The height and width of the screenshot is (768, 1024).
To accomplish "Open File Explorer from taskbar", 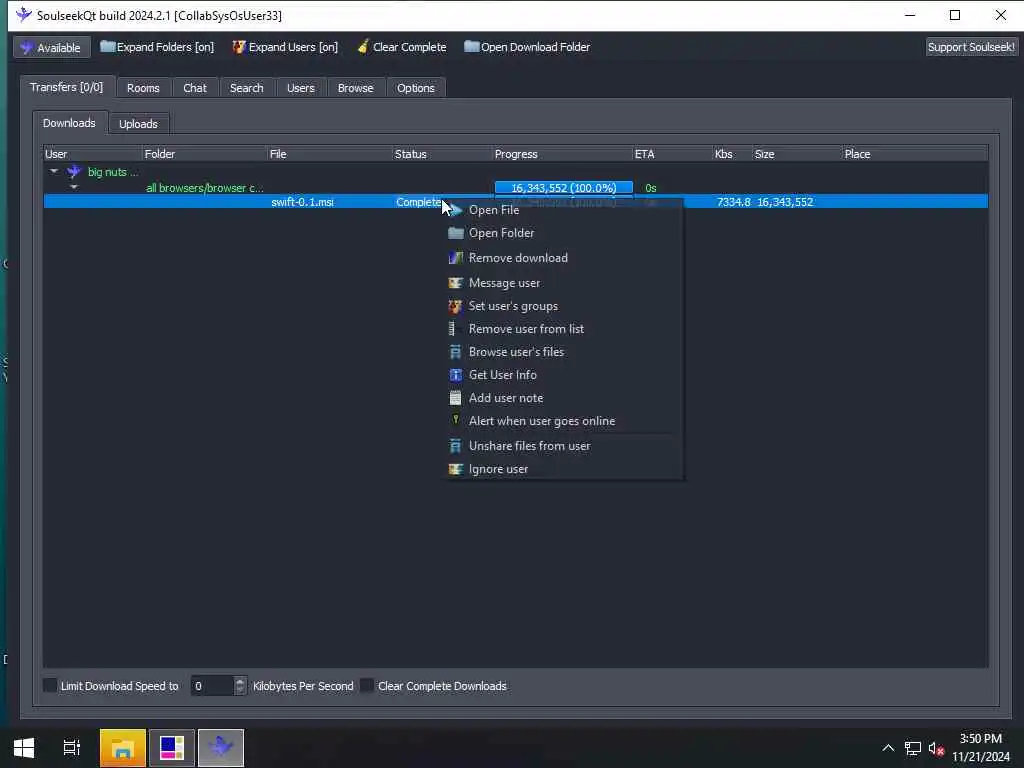I will (x=123, y=748).
